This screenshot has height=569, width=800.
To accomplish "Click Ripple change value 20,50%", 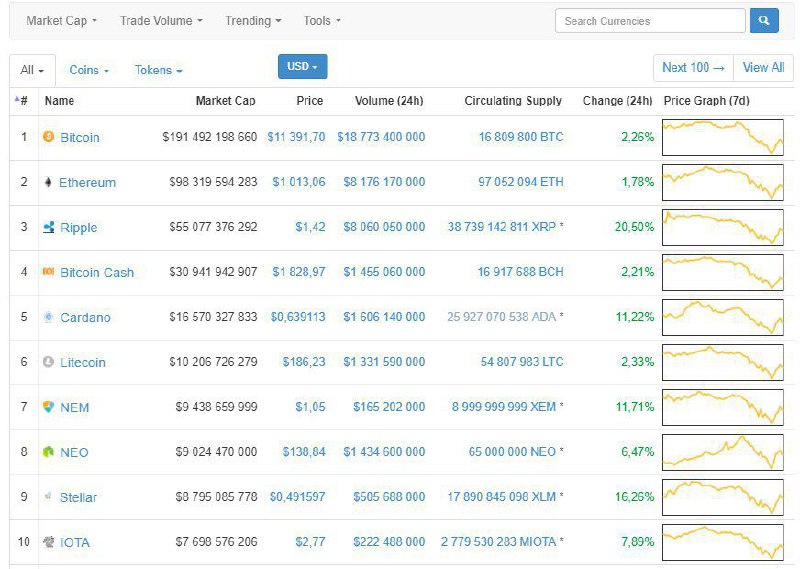I will click(x=634, y=227).
